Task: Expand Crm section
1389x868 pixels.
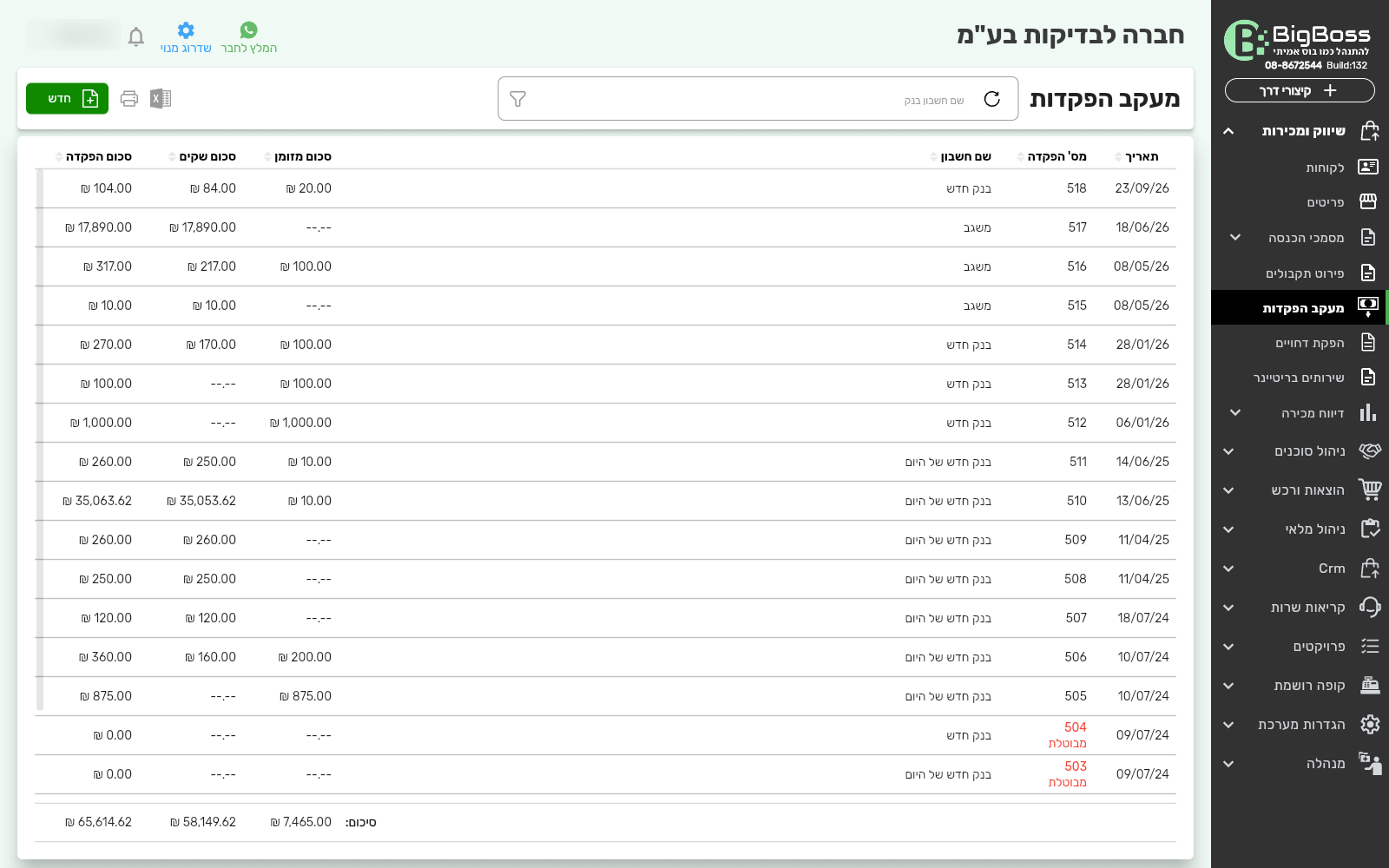Action: (x=1228, y=569)
